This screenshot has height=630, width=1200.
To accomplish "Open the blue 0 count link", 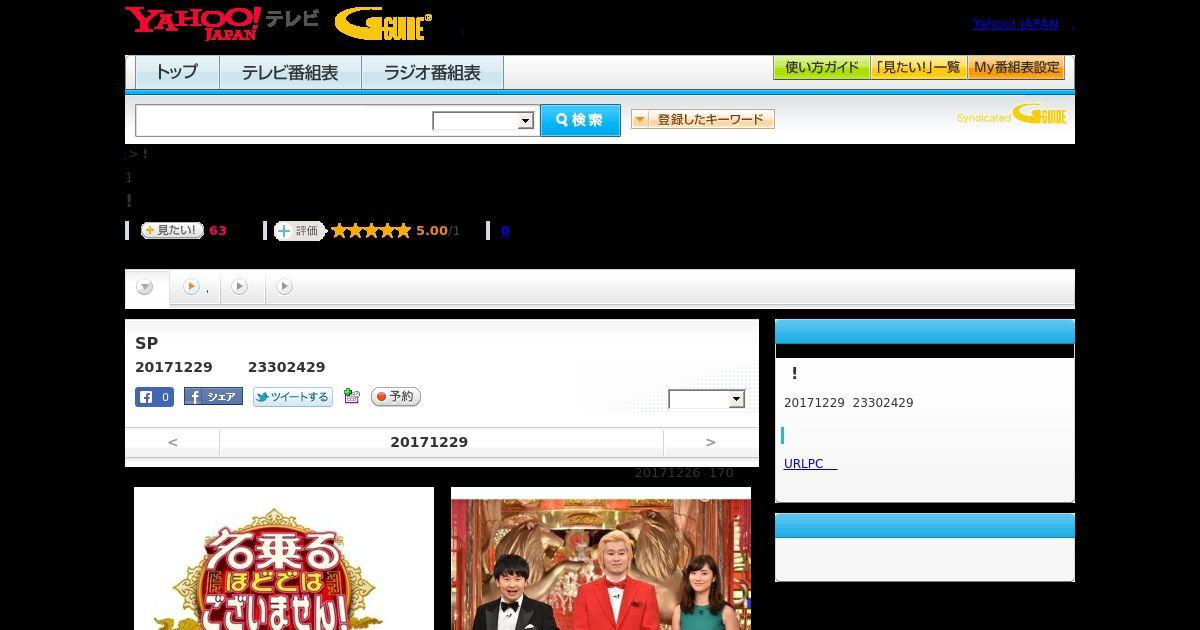I will [x=505, y=231].
